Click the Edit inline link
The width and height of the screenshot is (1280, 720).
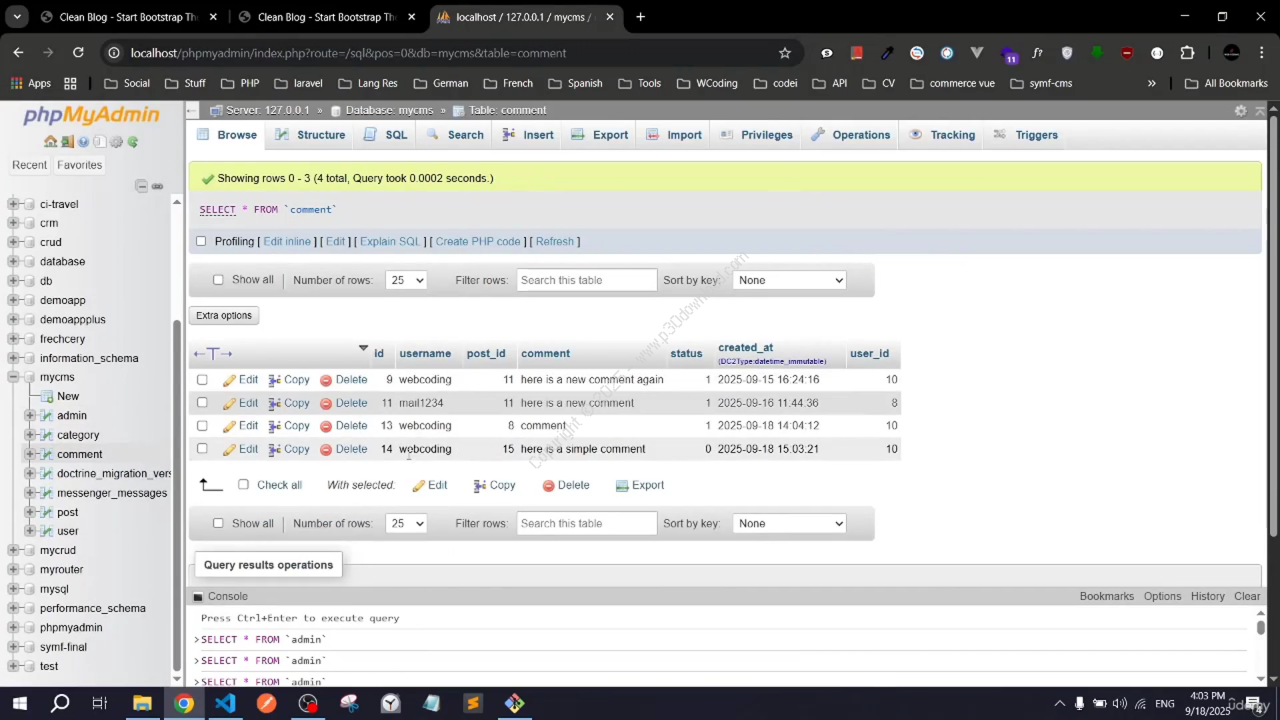(x=287, y=241)
